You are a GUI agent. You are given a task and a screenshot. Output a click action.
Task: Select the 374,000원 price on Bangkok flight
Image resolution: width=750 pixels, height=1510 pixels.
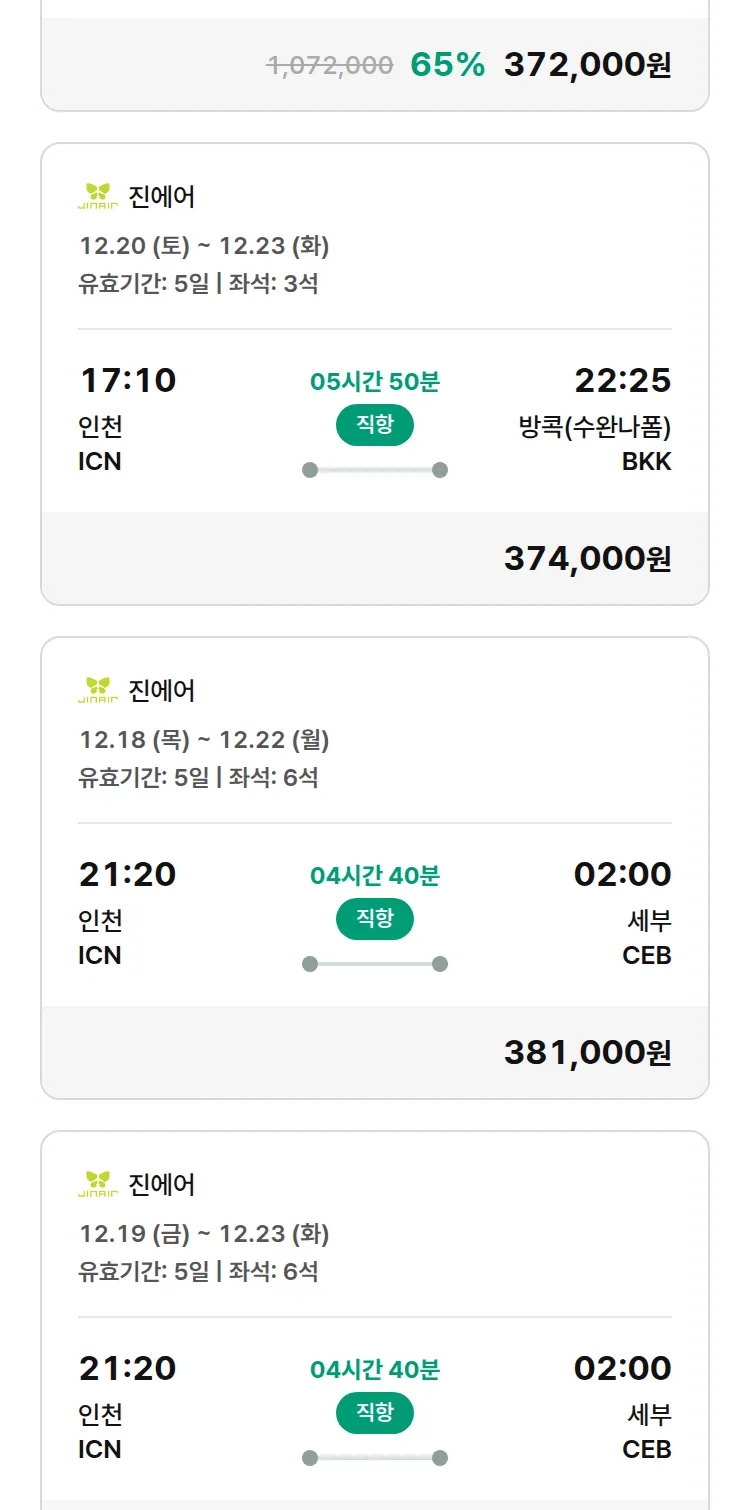(587, 559)
